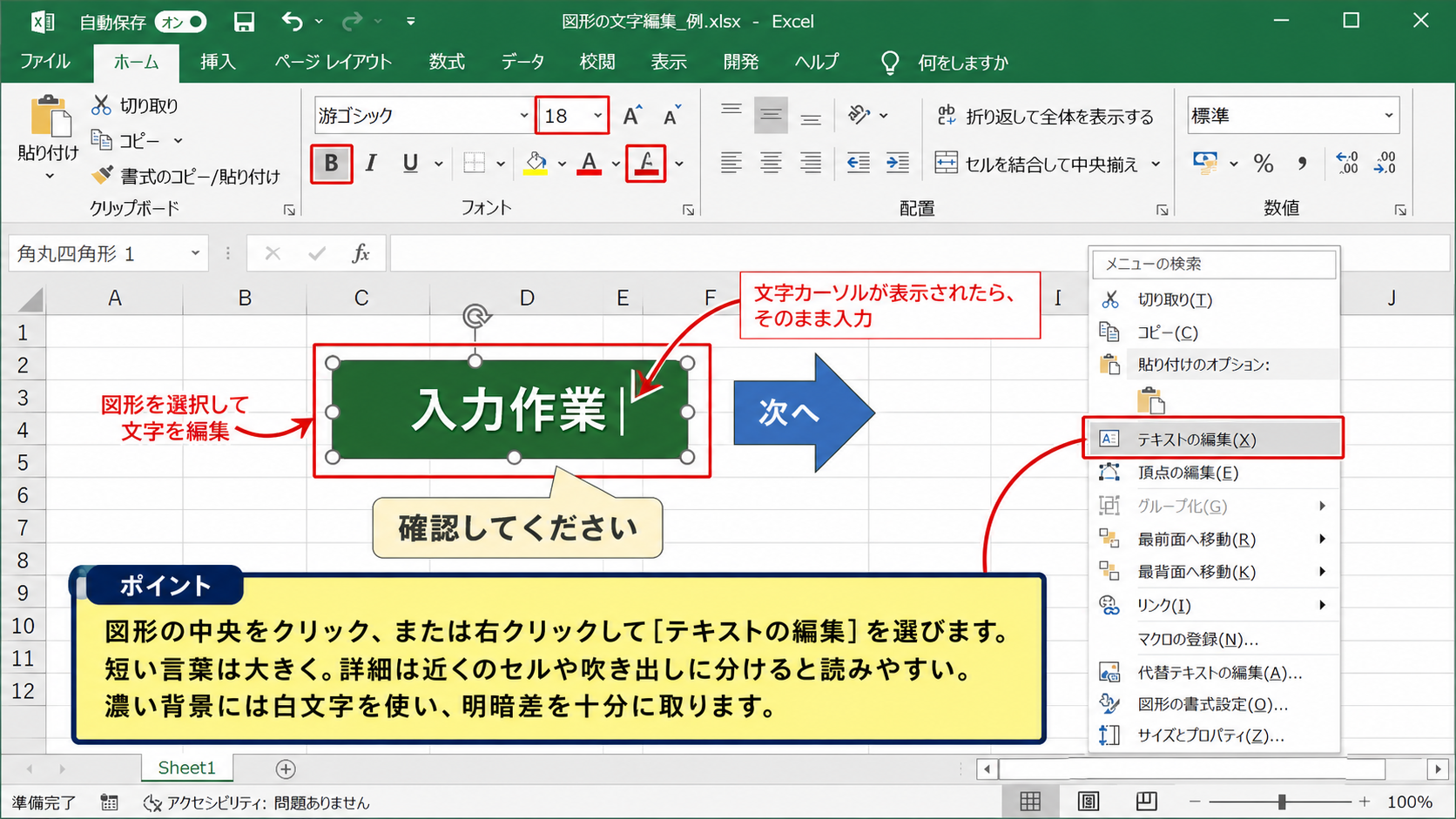Click the Percent Style icon
This screenshot has width=1456, height=819.
pos(1264,163)
